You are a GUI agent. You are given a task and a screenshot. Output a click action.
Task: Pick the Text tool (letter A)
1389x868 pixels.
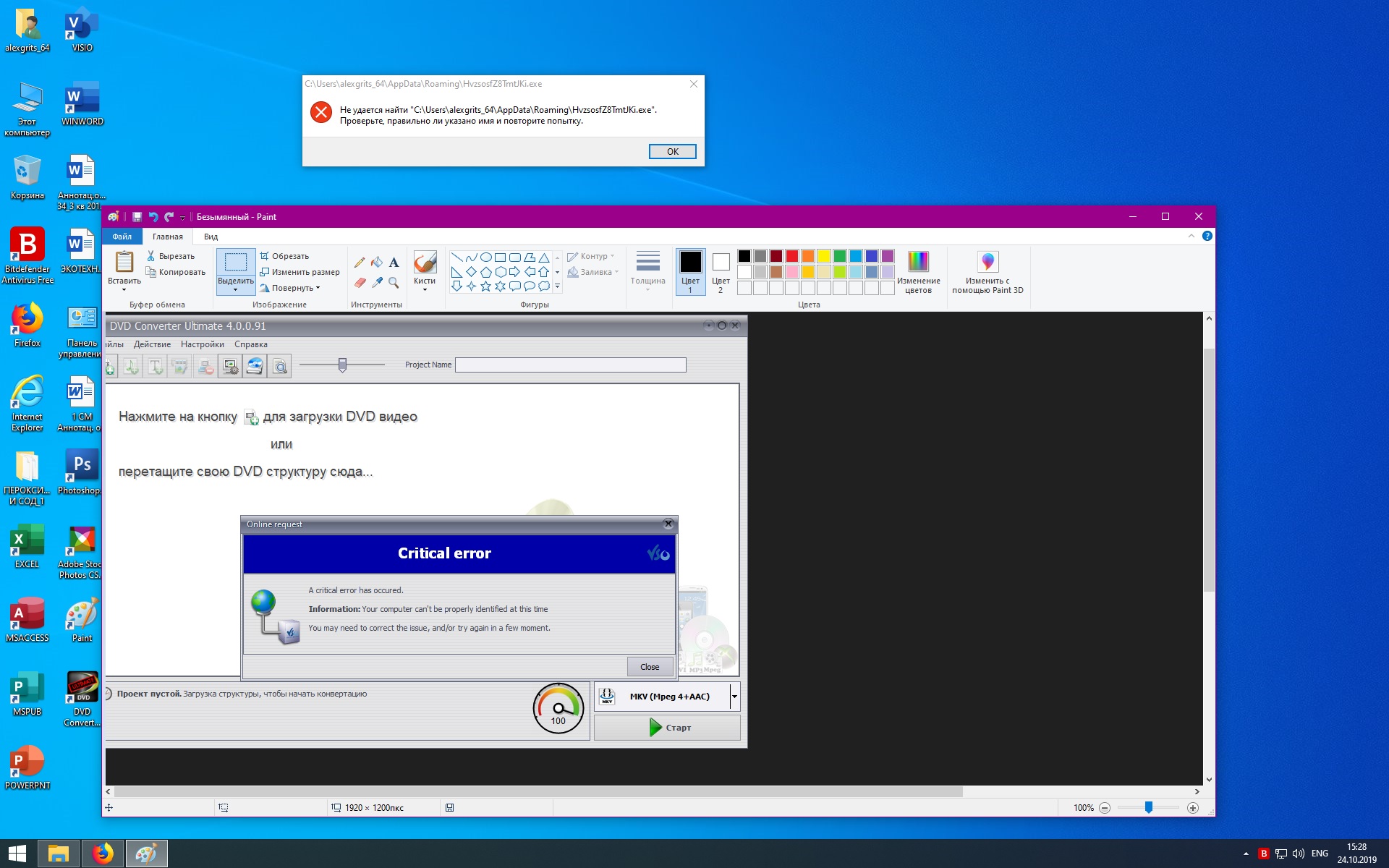coord(394,263)
